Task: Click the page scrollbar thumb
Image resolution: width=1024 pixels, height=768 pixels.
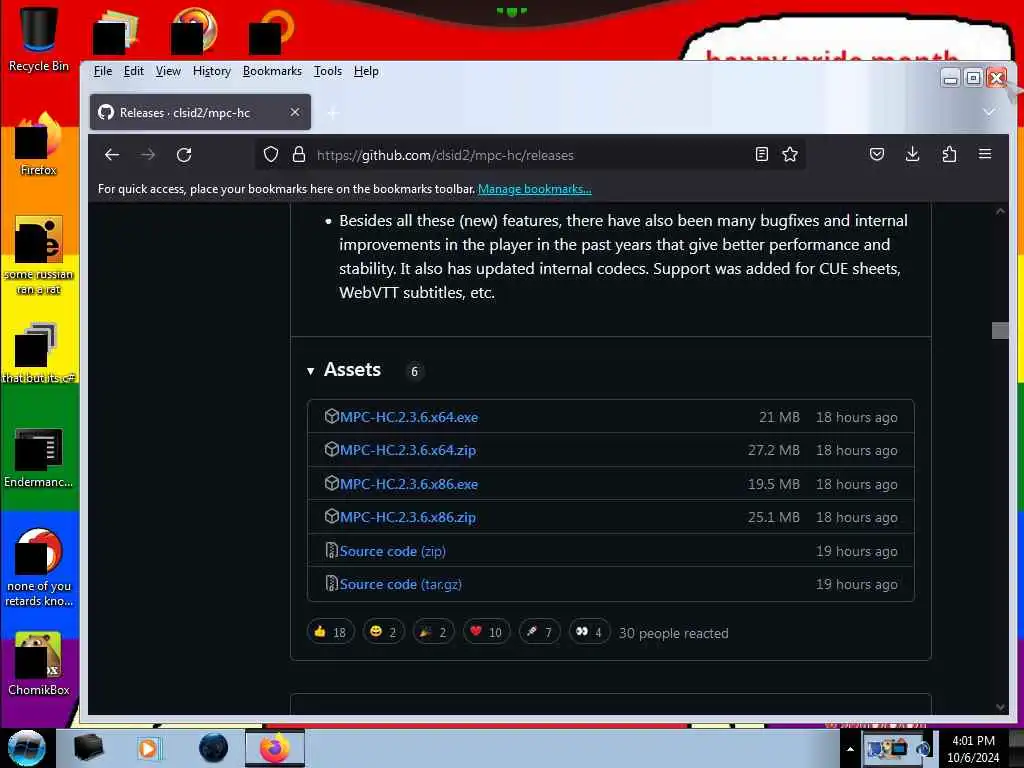Action: click(1000, 330)
